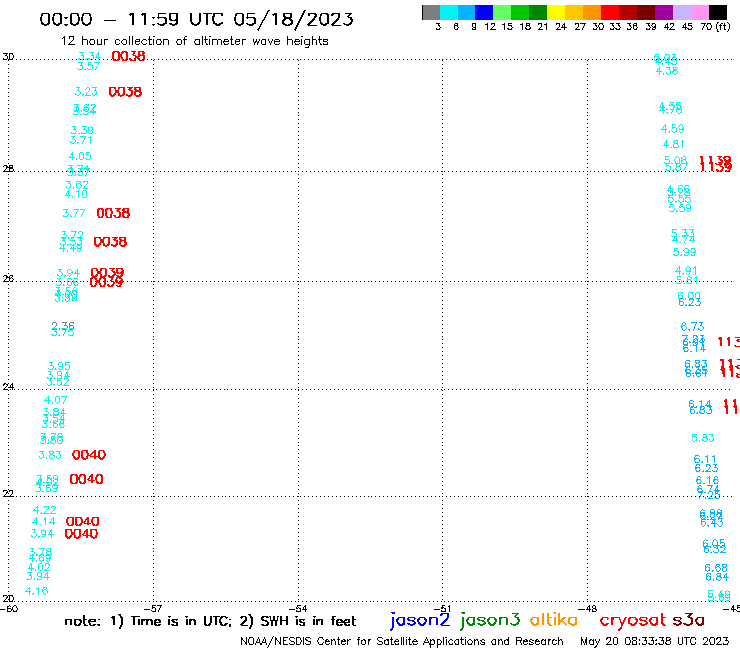Click the wave height value 4.07
This screenshot has width=740, height=650.
point(55,400)
